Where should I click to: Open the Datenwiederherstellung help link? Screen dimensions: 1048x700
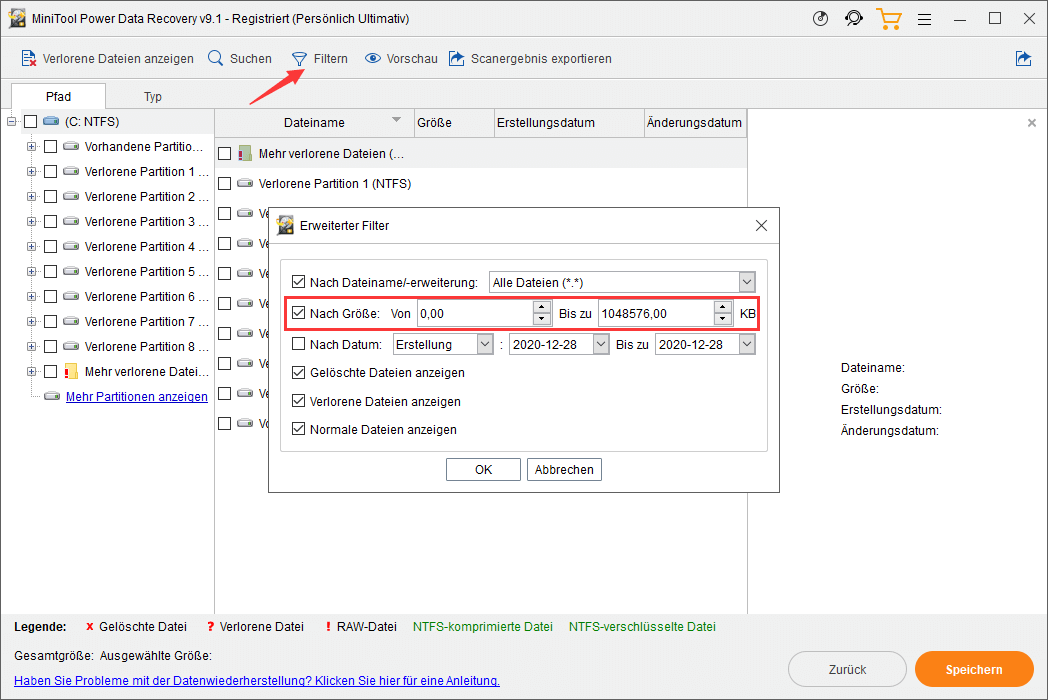pyautogui.click(x=257, y=681)
